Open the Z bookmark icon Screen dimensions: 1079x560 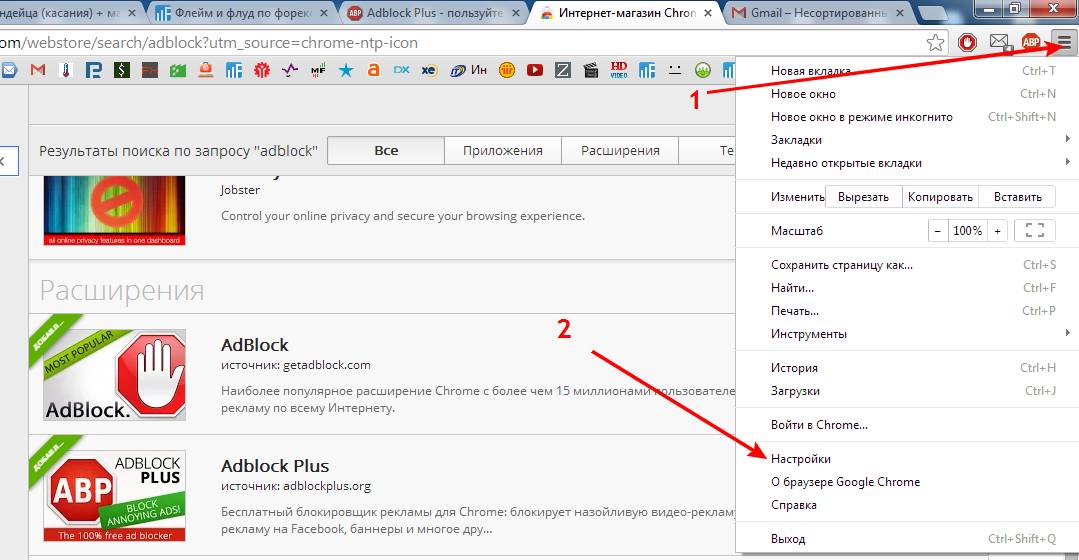pos(563,70)
